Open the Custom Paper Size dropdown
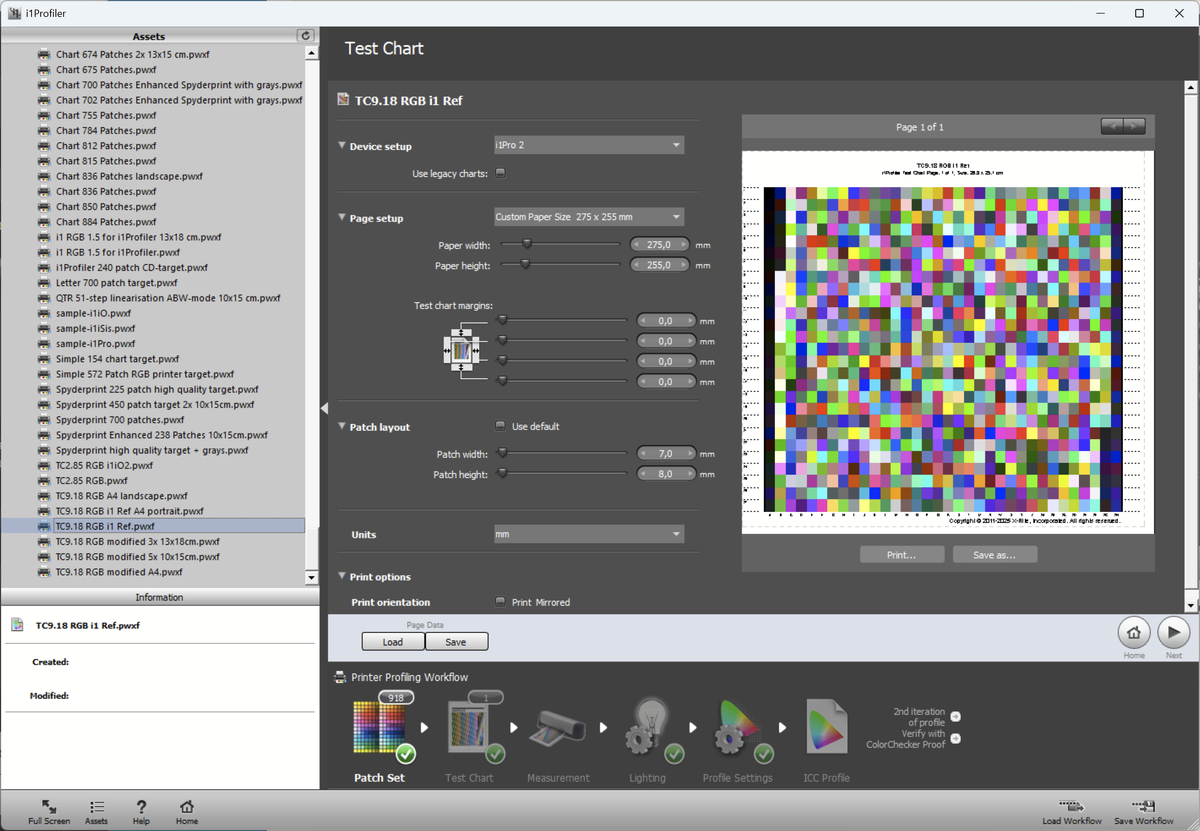Viewport: 1200px width, 831px height. [x=589, y=217]
